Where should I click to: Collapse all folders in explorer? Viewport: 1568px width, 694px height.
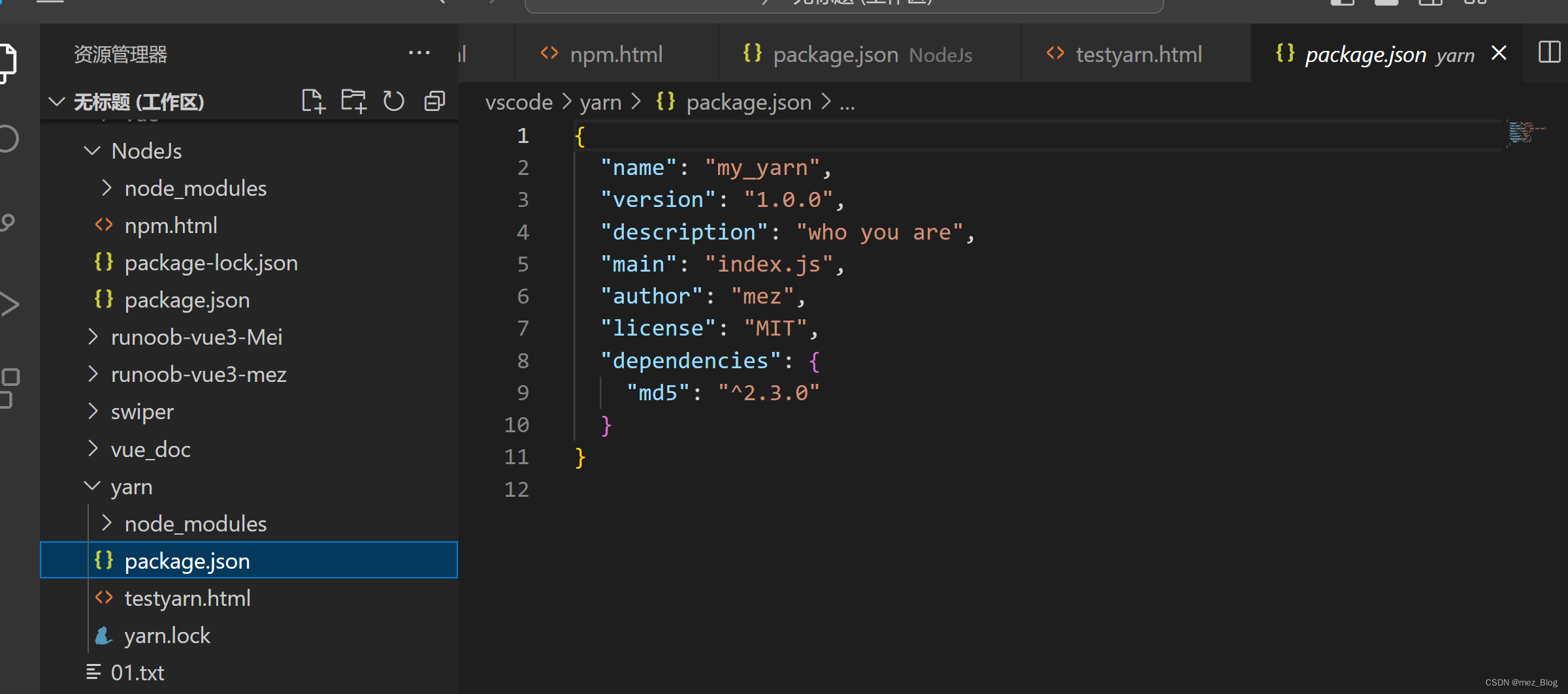(x=434, y=101)
